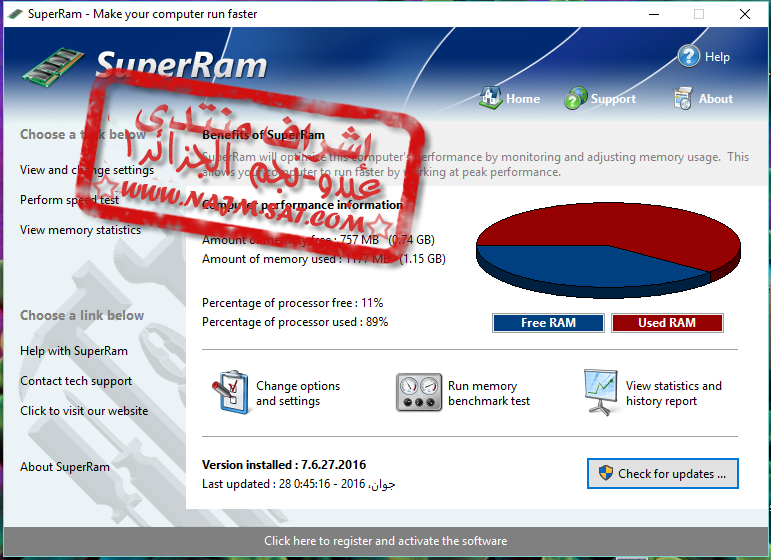Click the register and activate software bar
Viewport: 771px width, 560px height.
[385, 541]
